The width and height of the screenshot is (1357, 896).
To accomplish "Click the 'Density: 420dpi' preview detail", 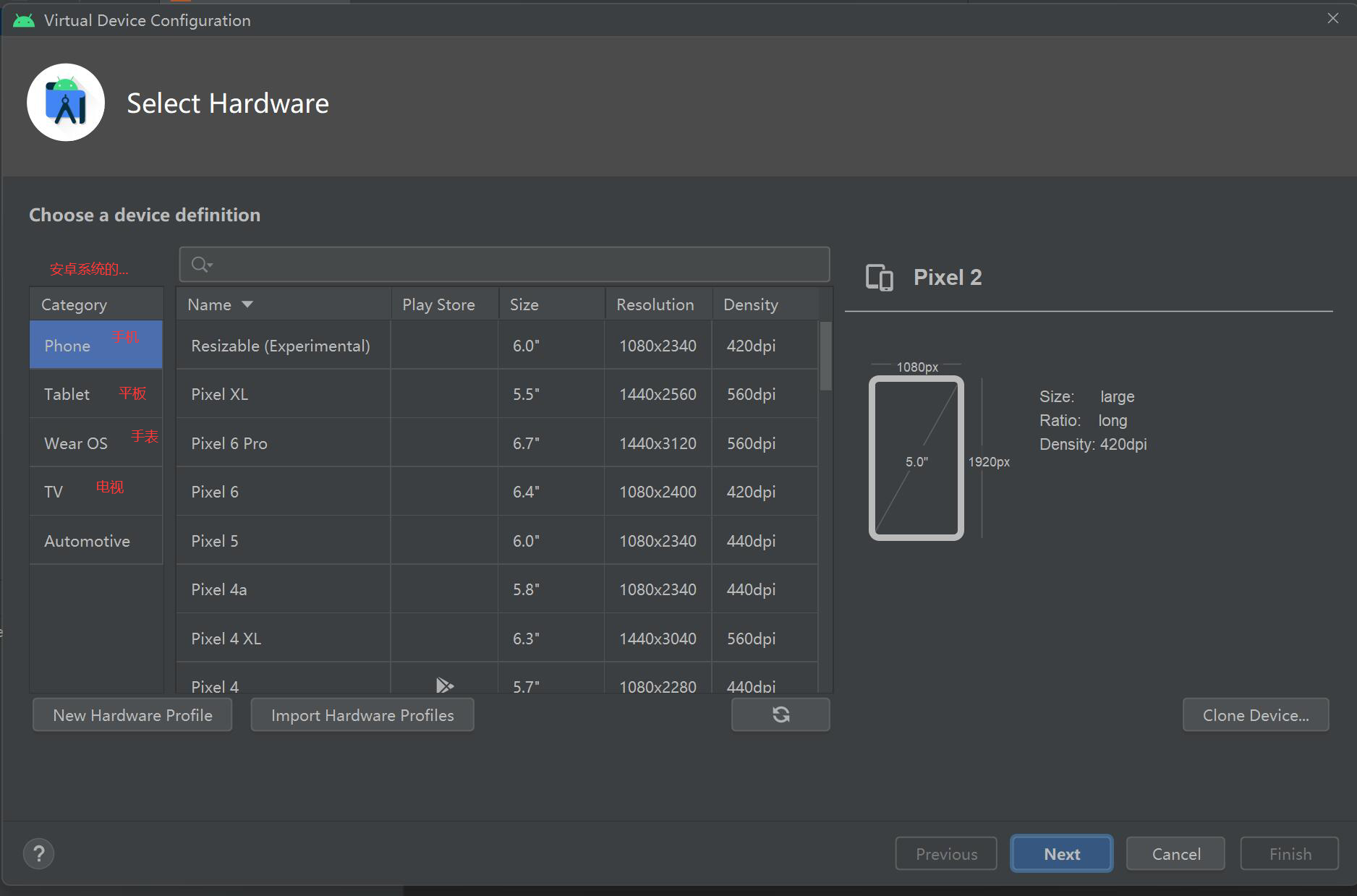I will [1093, 444].
